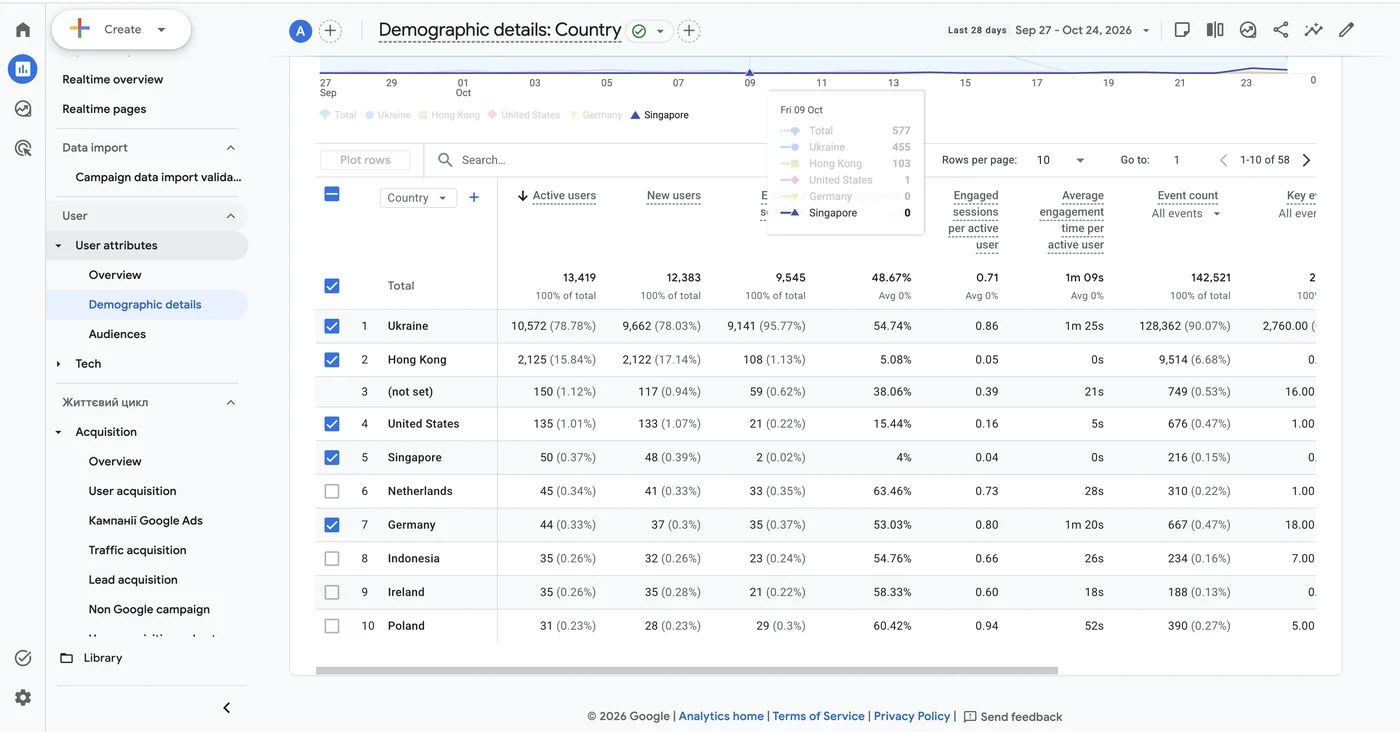
Task: Toggle the select-all checkbox in table header
Action: coord(332,194)
